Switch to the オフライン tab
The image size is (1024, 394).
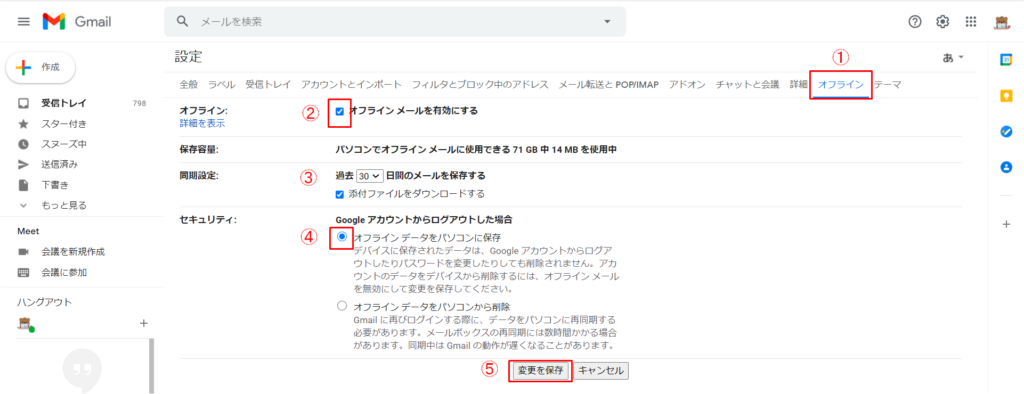point(841,84)
